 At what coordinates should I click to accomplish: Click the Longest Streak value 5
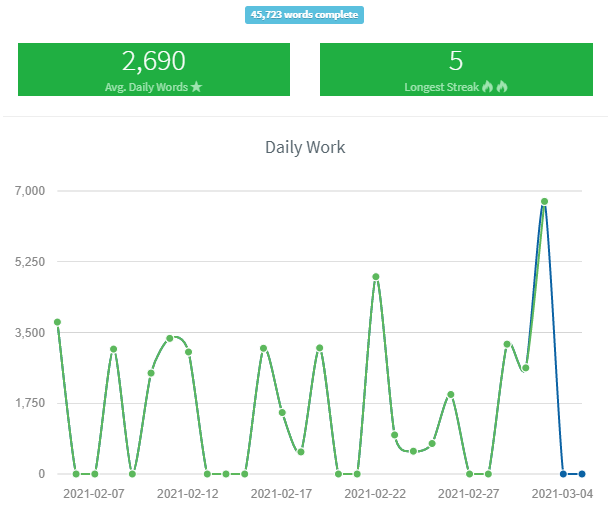(456, 61)
